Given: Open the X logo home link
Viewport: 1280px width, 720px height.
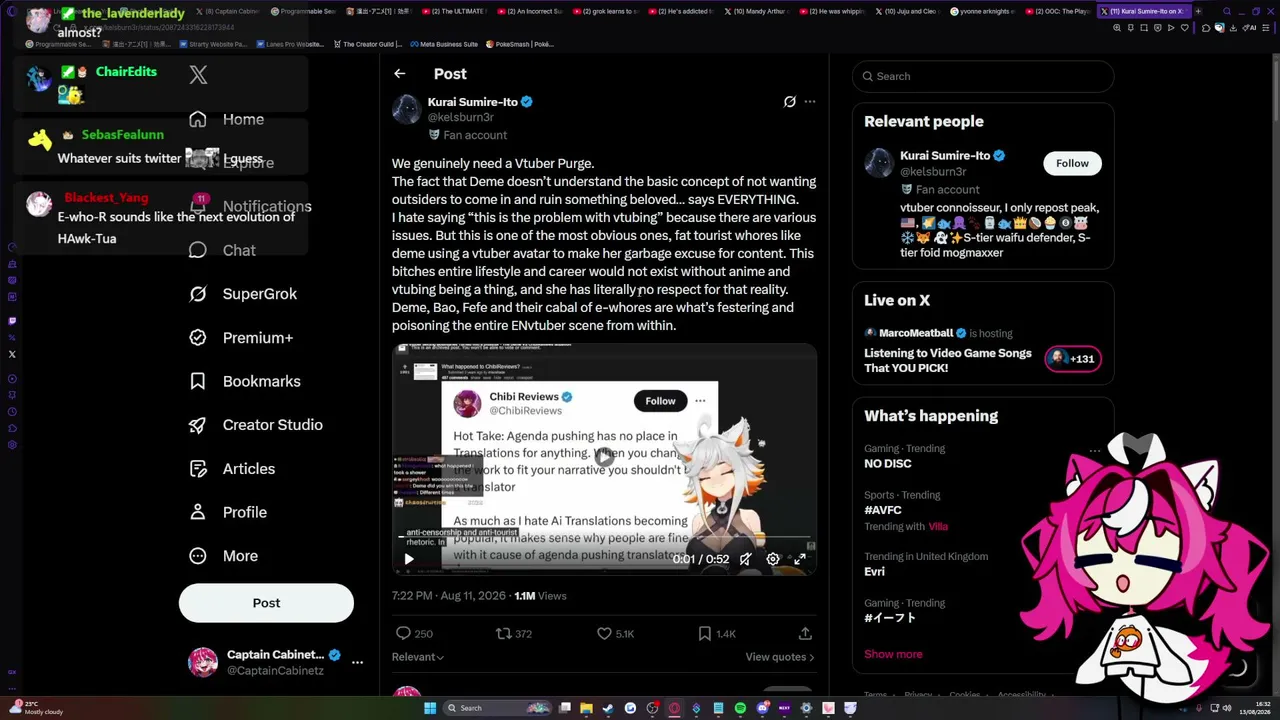Looking at the screenshot, I should click(x=198, y=75).
